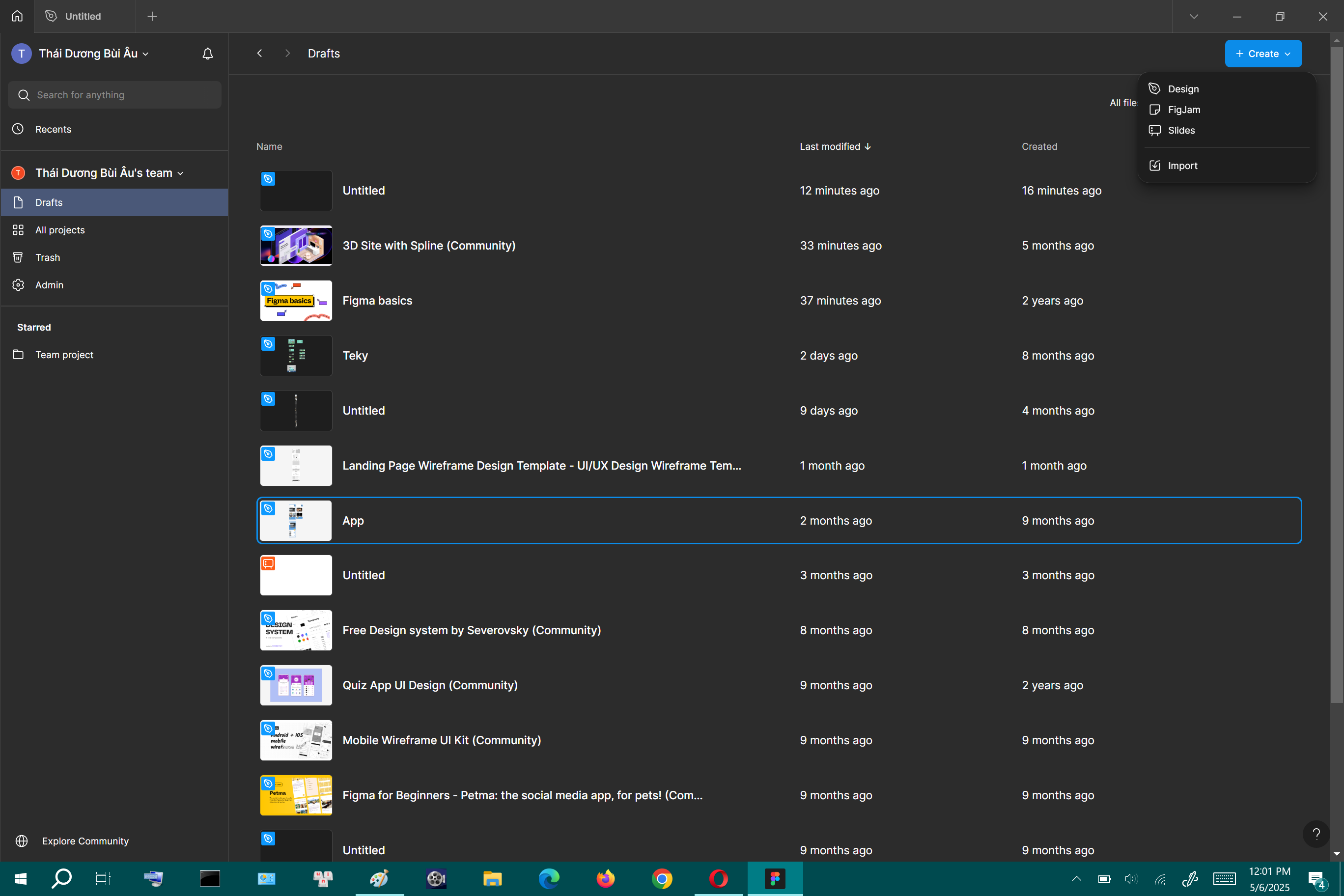This screenshot has width=1344, height=896.
Task: Sort by the Name column header
Action: (269, 146)
